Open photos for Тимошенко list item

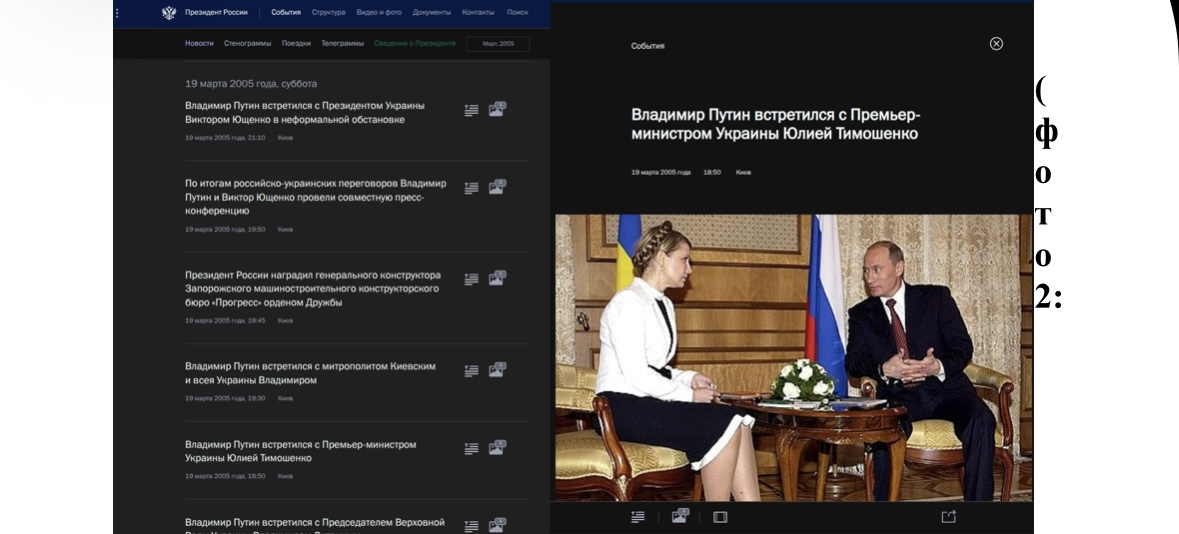497,448
